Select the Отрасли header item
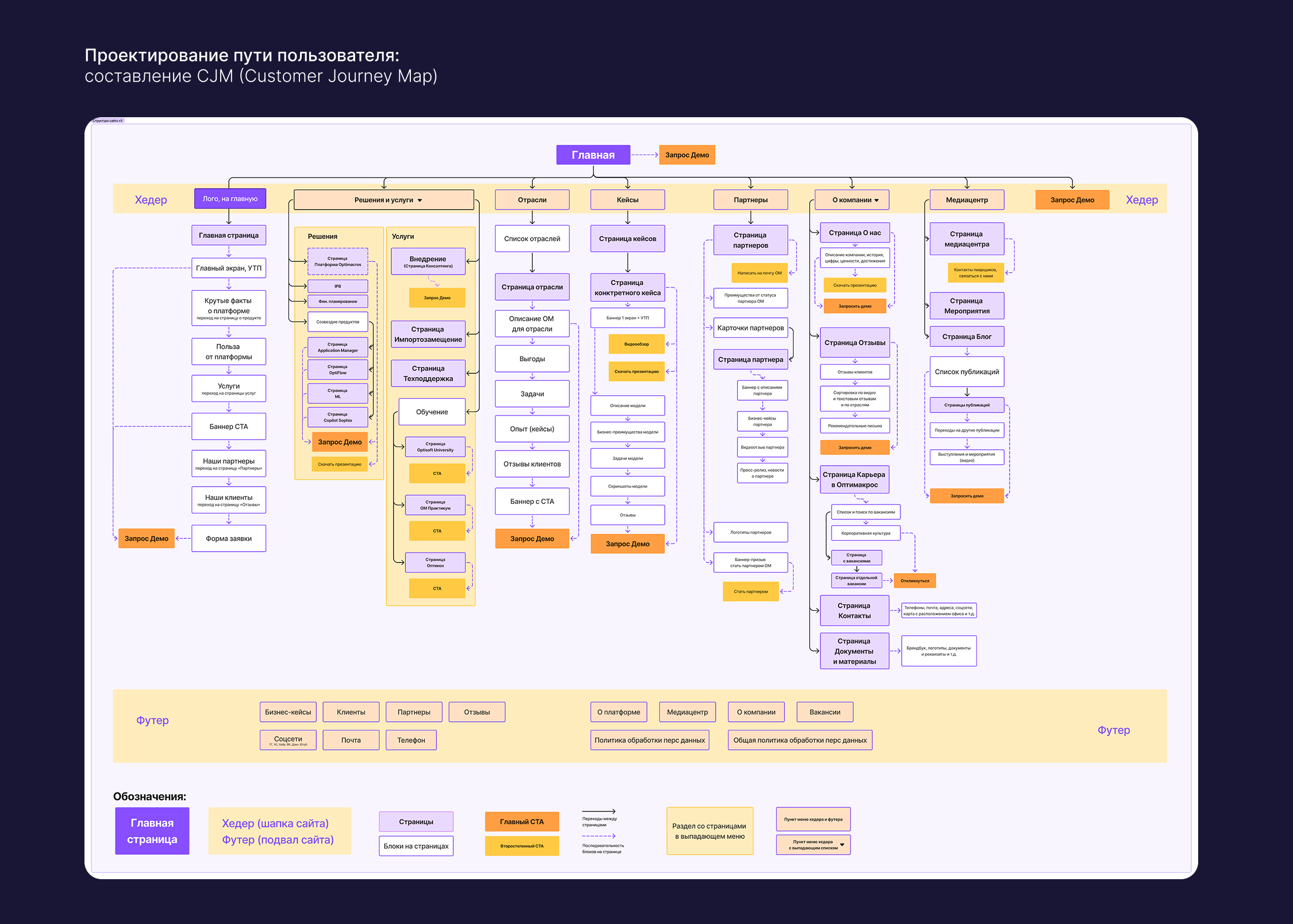The width and height of the screenshot is (1293, 924). pyautogui.click(x=532, y=200)
